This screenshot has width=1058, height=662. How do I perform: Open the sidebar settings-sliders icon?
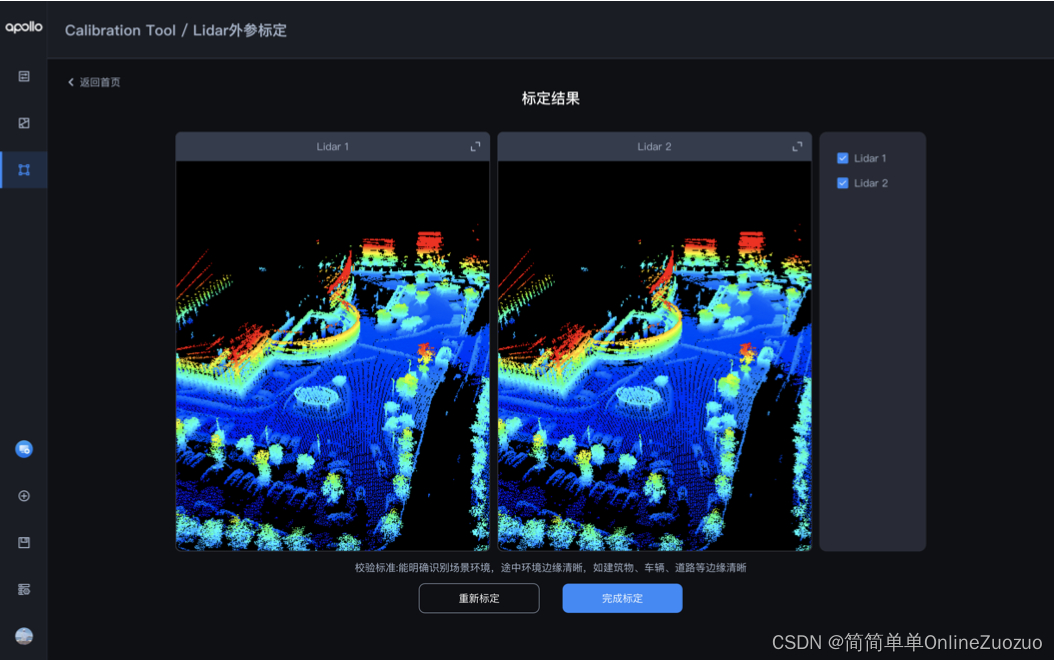click(x=24, y=589)
